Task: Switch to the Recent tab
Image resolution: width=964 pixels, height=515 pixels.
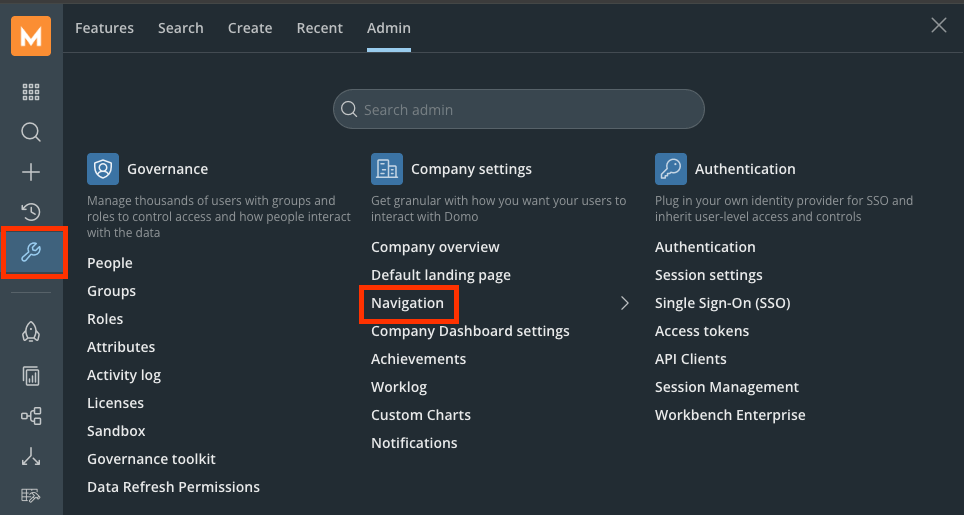Action: (320, 28)
